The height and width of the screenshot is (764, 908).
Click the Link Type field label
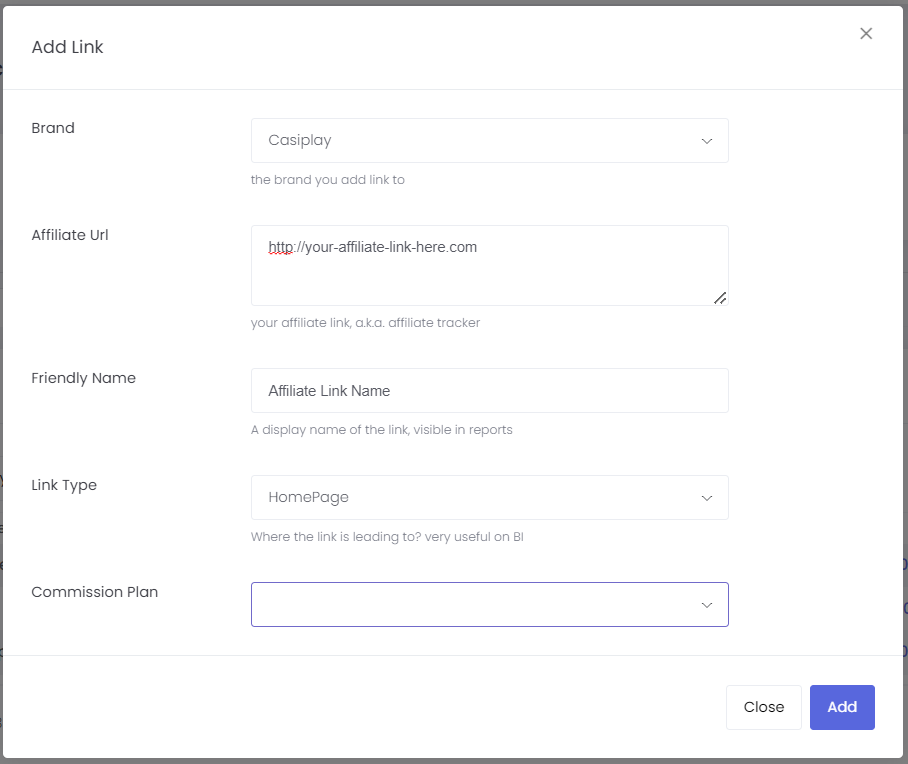pyautogui.click(x=64, y=485)
